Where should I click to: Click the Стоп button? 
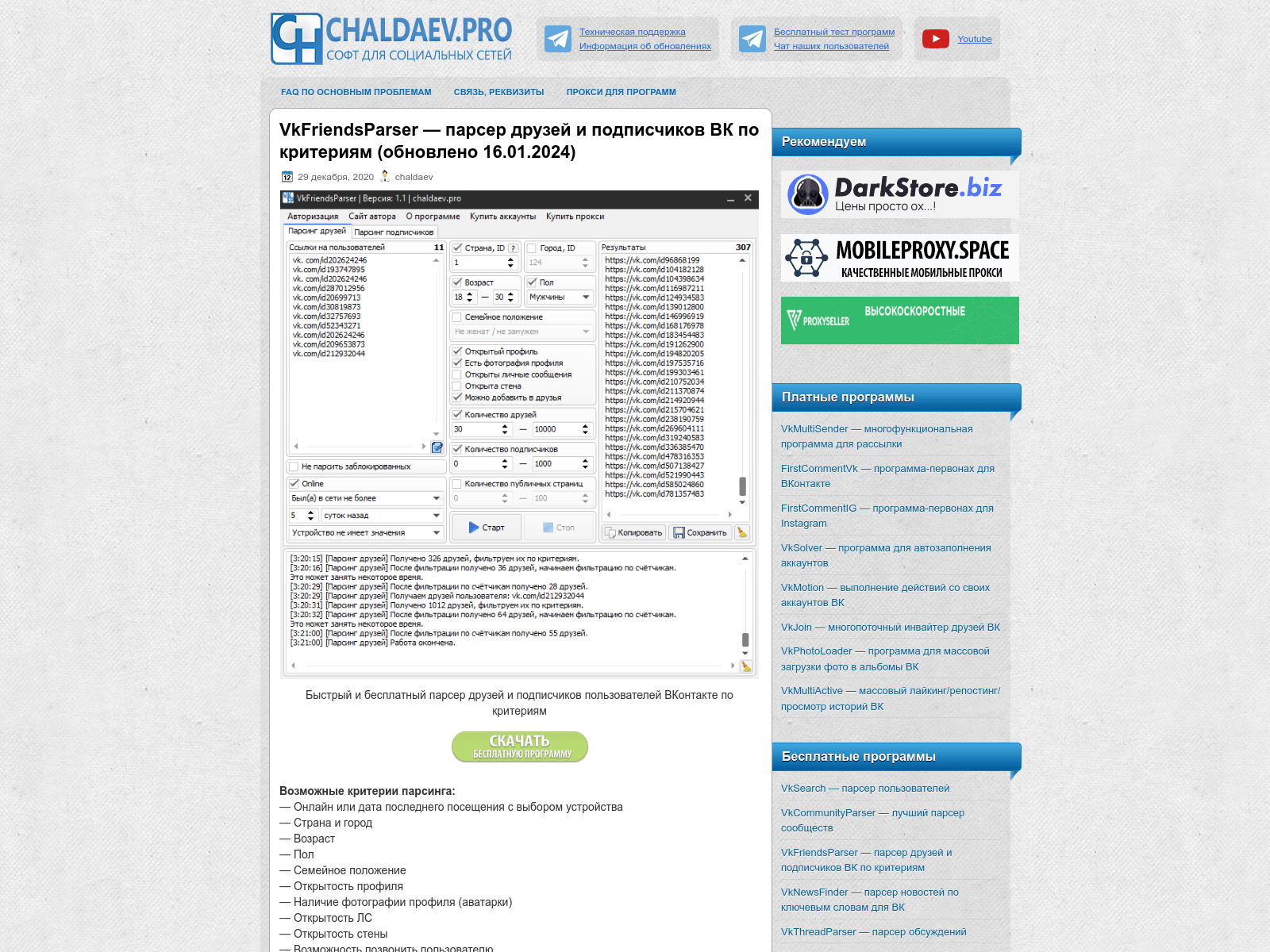tap(559, 528)
